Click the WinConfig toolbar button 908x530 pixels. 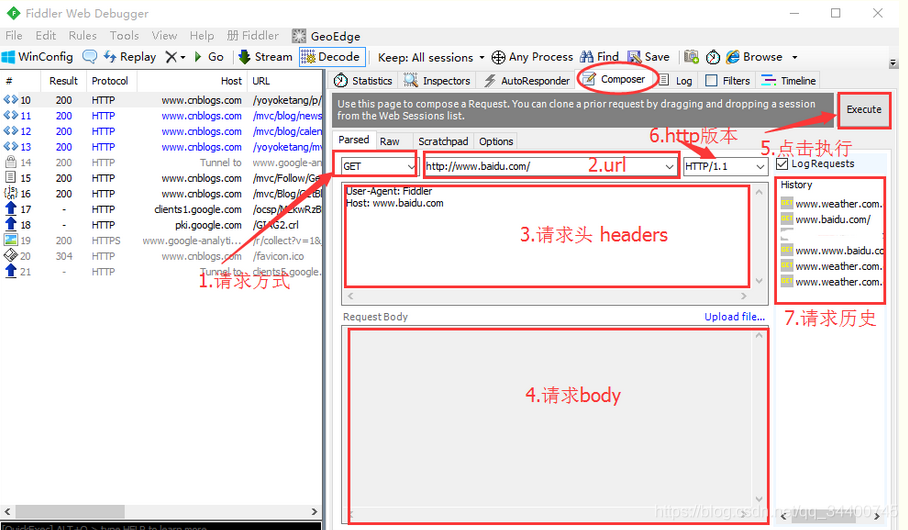[x=38, y=57]
